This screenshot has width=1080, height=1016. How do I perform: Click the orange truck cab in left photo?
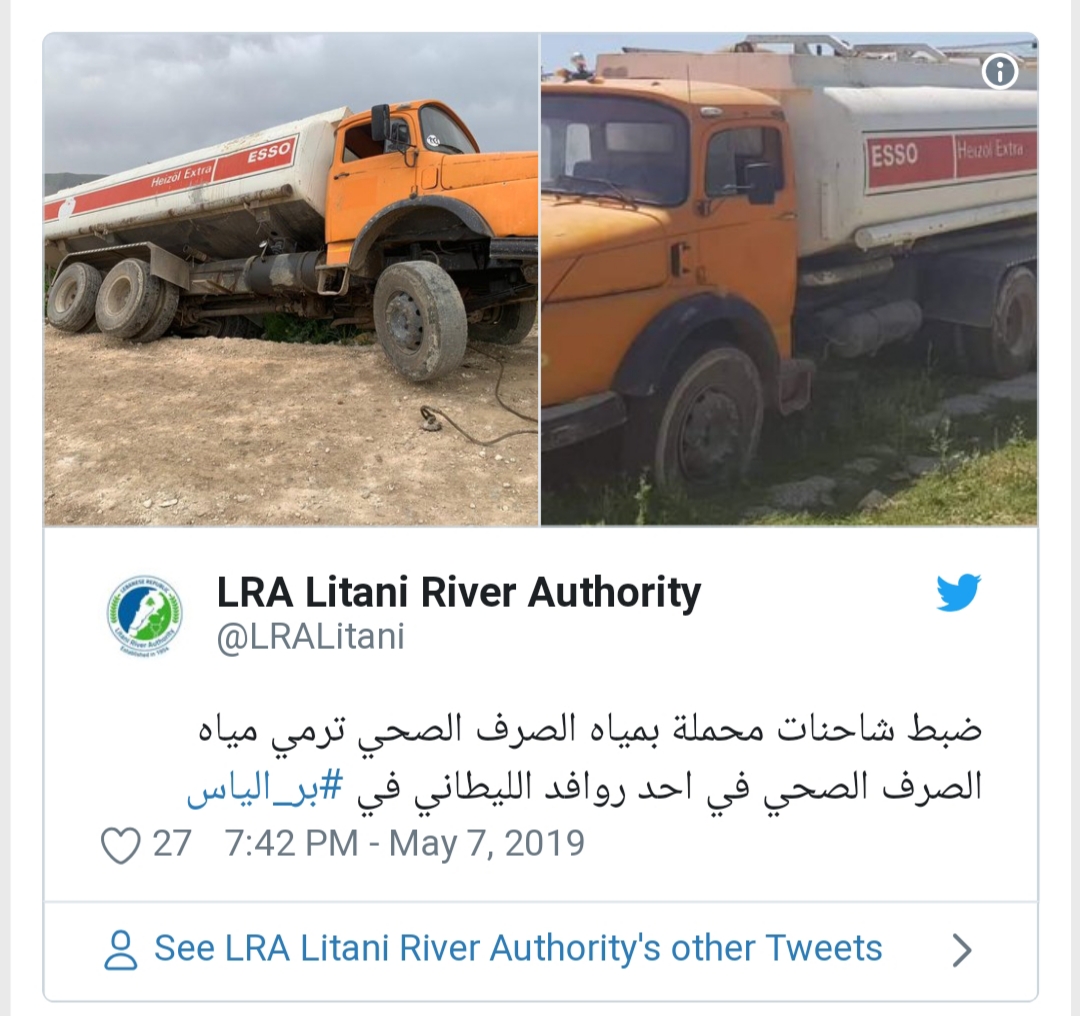[412, 179]
